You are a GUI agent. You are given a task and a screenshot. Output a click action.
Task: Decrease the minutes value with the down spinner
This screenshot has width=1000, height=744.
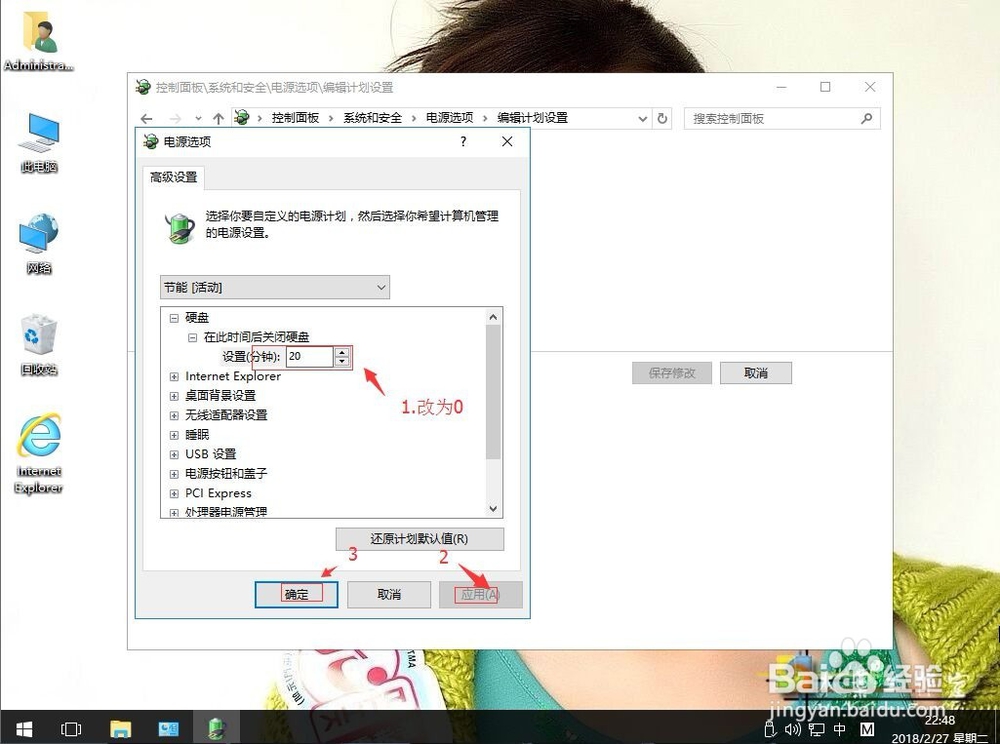click(x=342, y=361)
